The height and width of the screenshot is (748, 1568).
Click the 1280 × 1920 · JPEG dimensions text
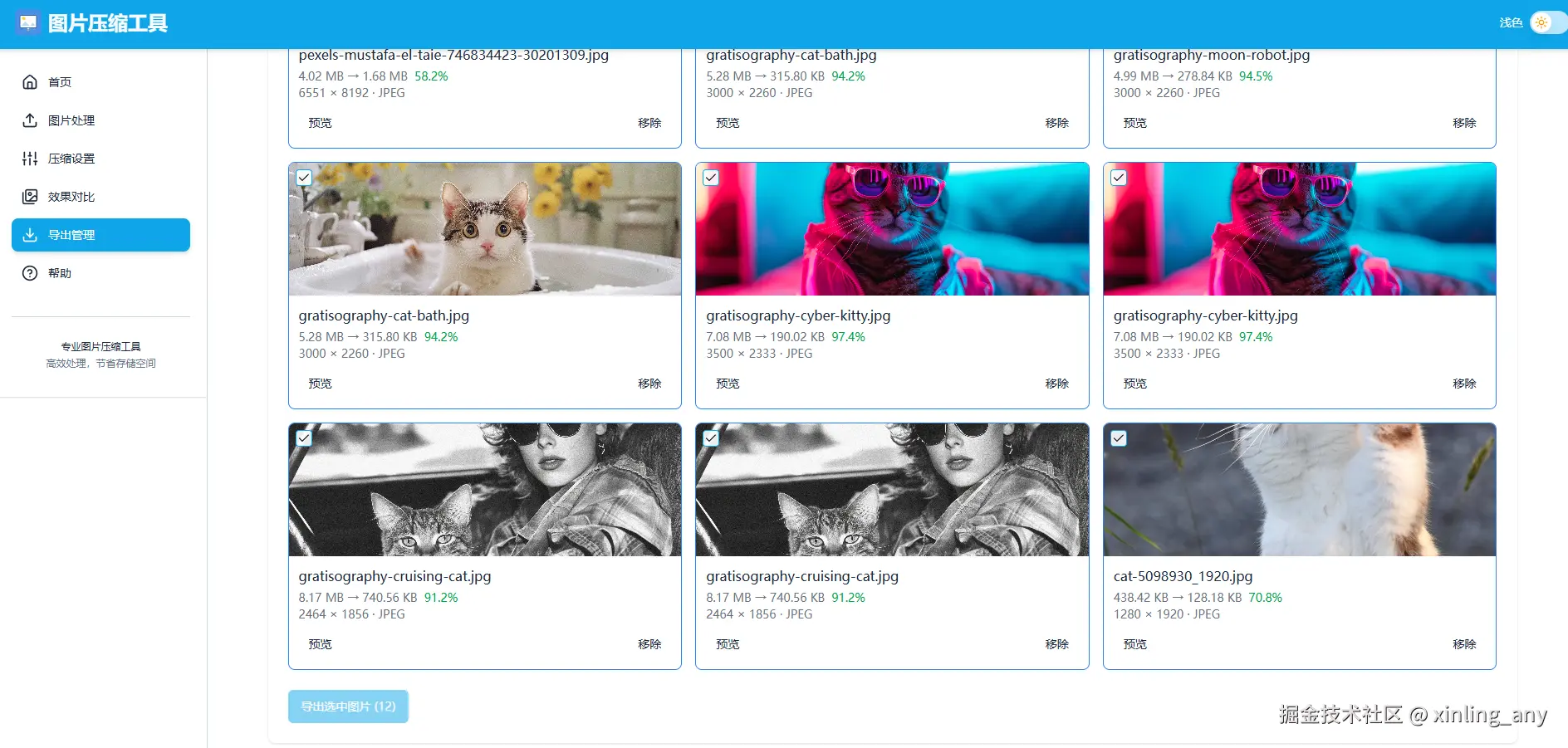[x=1167, y=614]
